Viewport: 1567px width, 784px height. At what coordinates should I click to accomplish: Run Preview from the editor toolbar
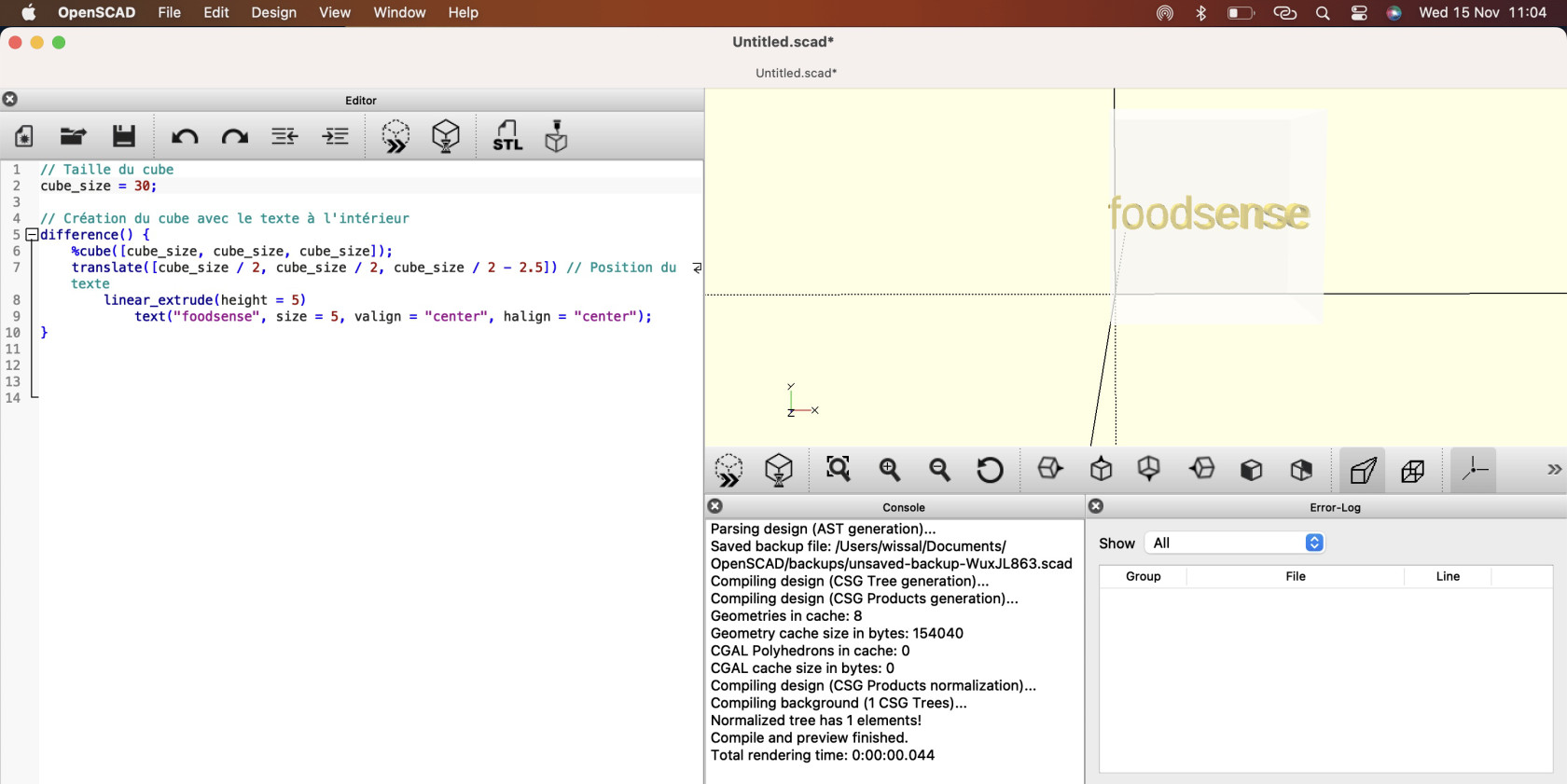point(395,136)
